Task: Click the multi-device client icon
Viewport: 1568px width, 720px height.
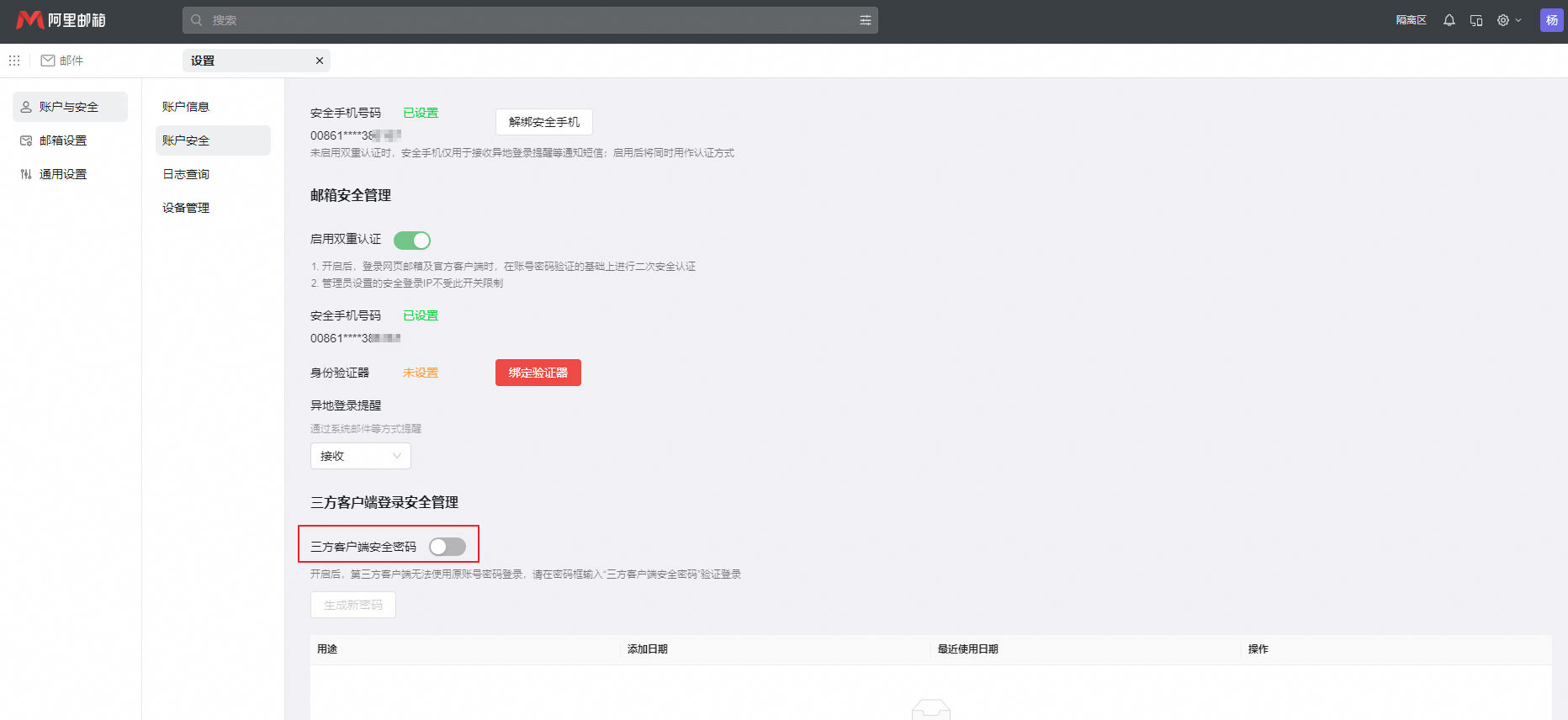Action: tap(1475, 20)
